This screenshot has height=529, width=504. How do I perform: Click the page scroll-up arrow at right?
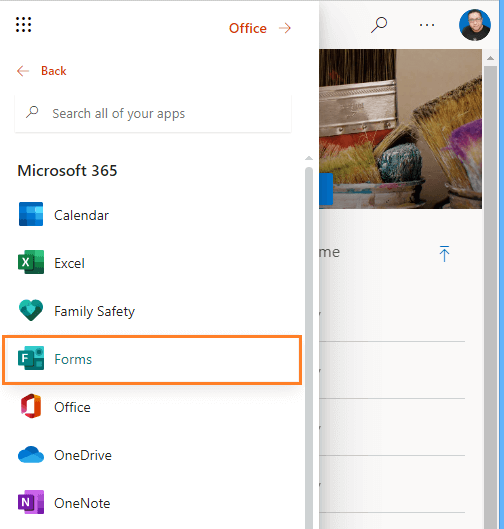point(491,58)
